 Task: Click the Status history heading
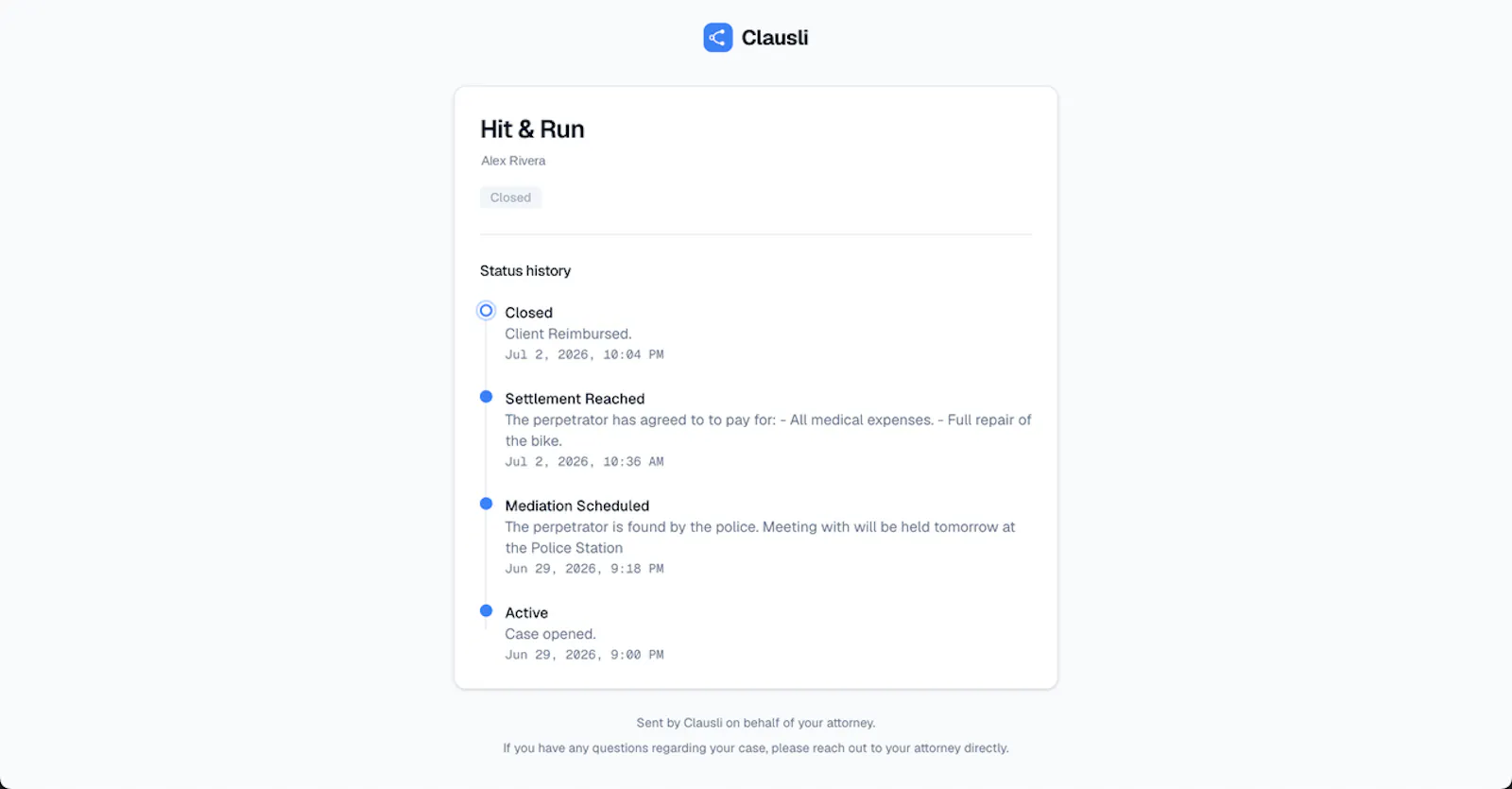pos(525,271)
